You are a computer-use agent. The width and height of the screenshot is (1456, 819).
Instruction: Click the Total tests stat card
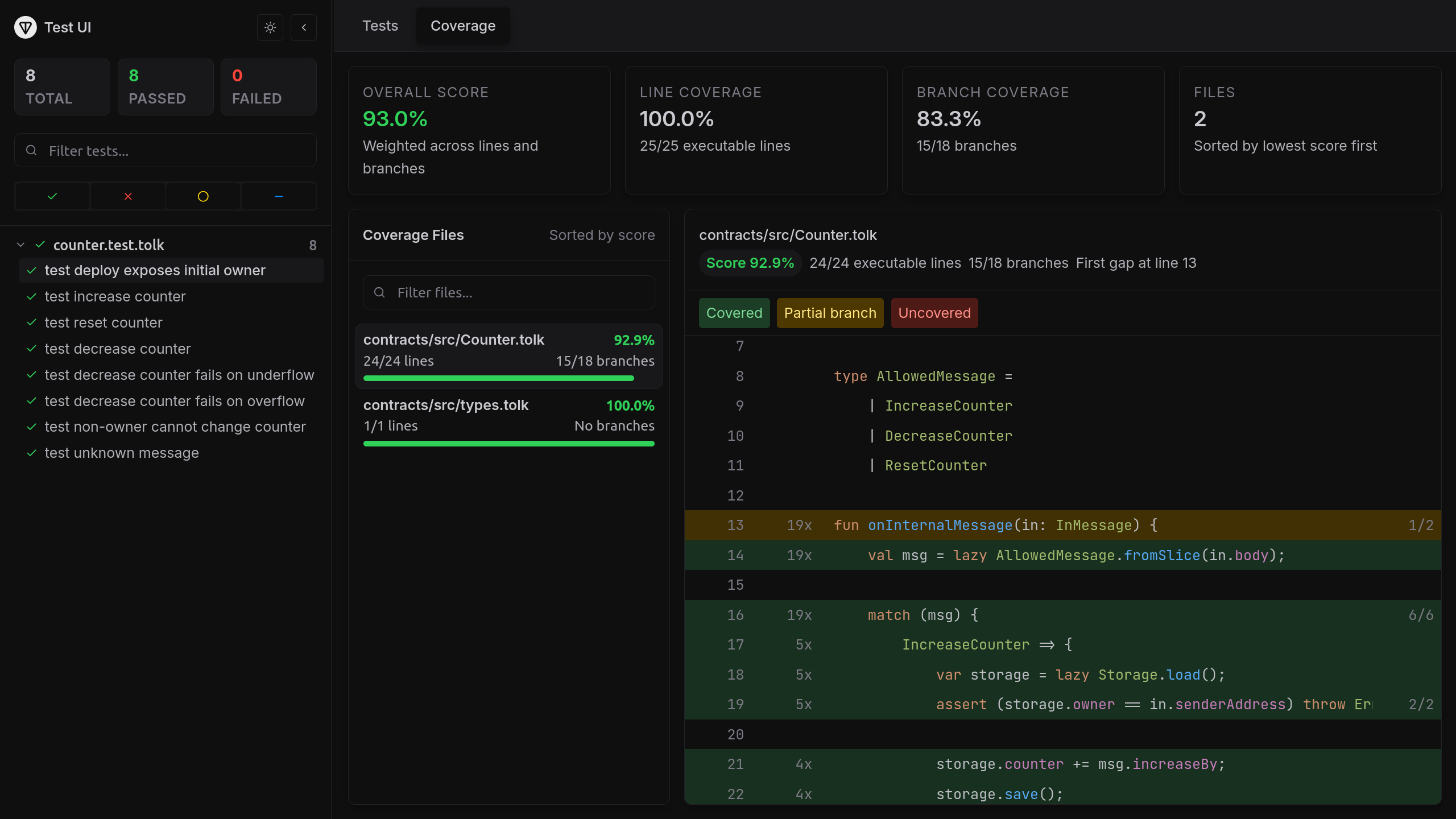point(63,87)
